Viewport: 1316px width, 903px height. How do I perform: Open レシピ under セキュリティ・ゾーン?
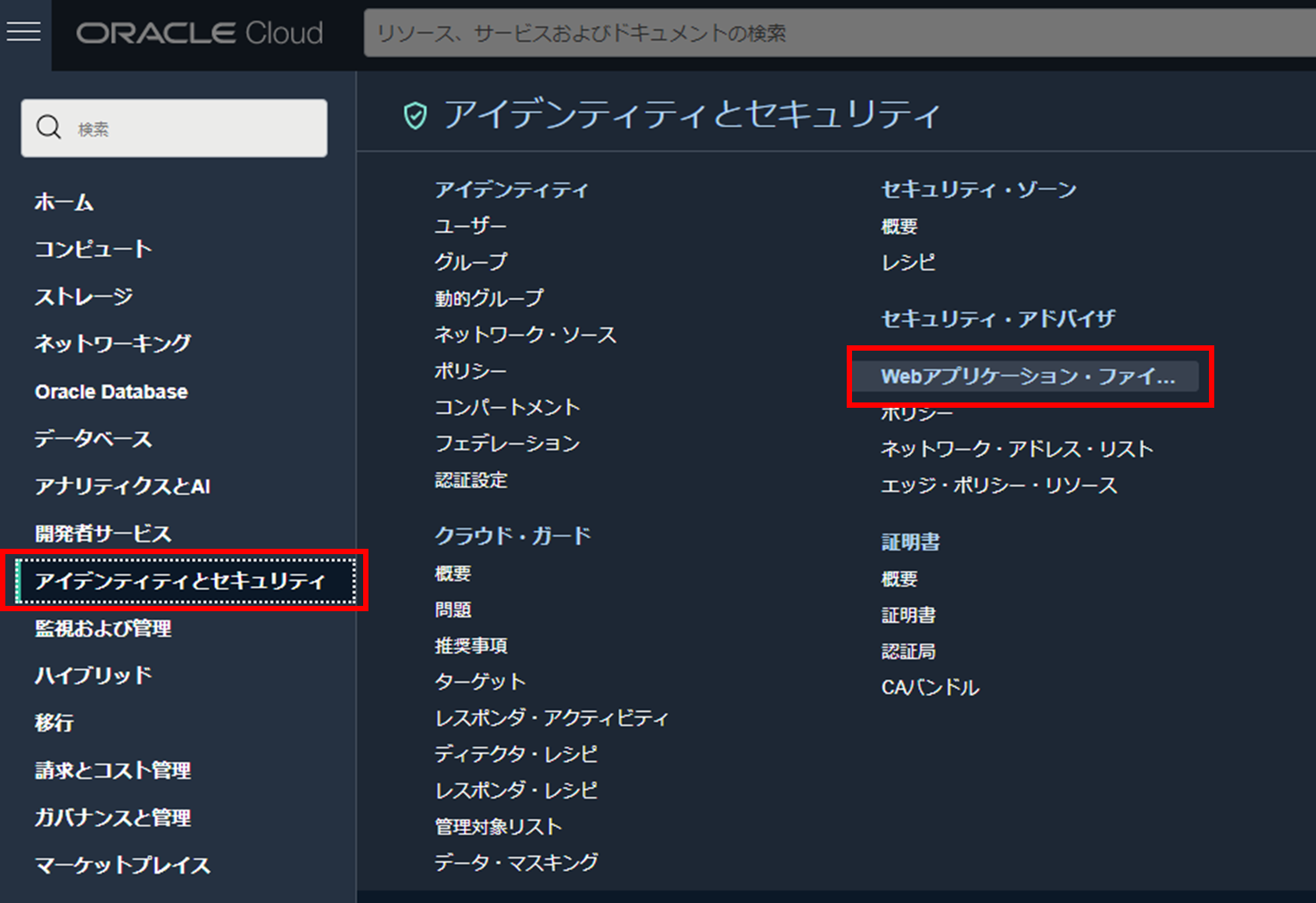pos(909,262)
